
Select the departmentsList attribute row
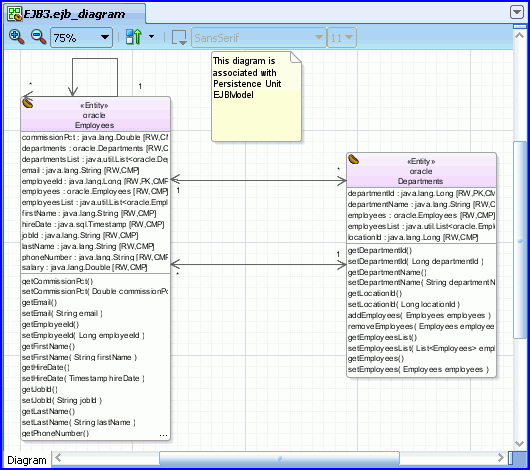click(95, 159)
